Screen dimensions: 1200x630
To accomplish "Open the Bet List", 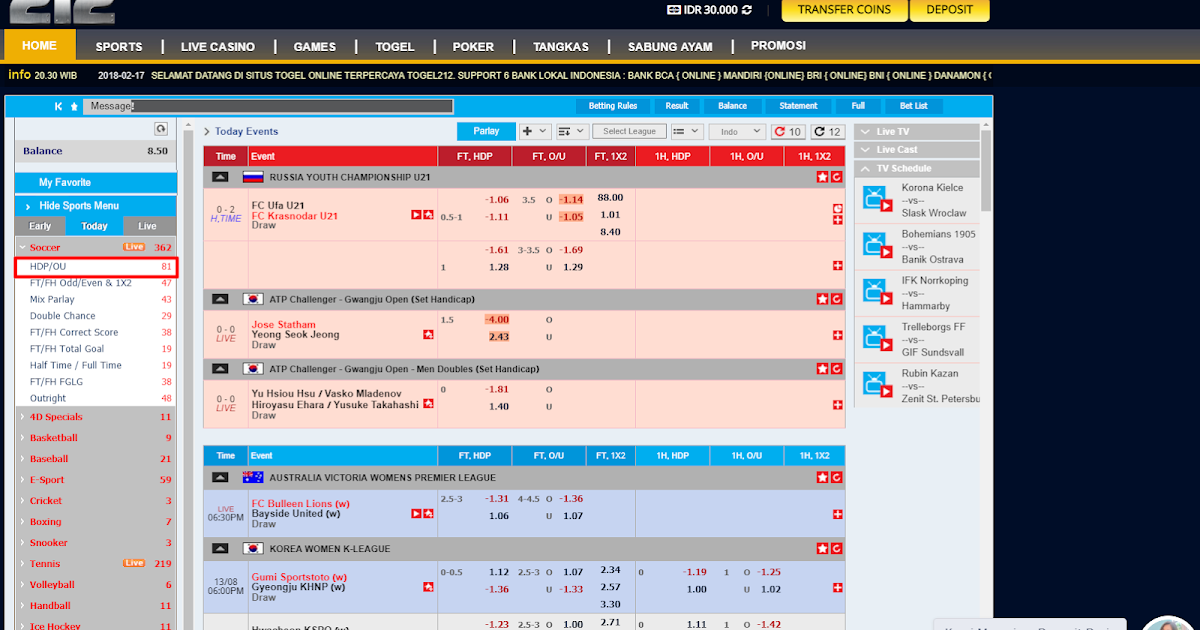I will [913, 106].
